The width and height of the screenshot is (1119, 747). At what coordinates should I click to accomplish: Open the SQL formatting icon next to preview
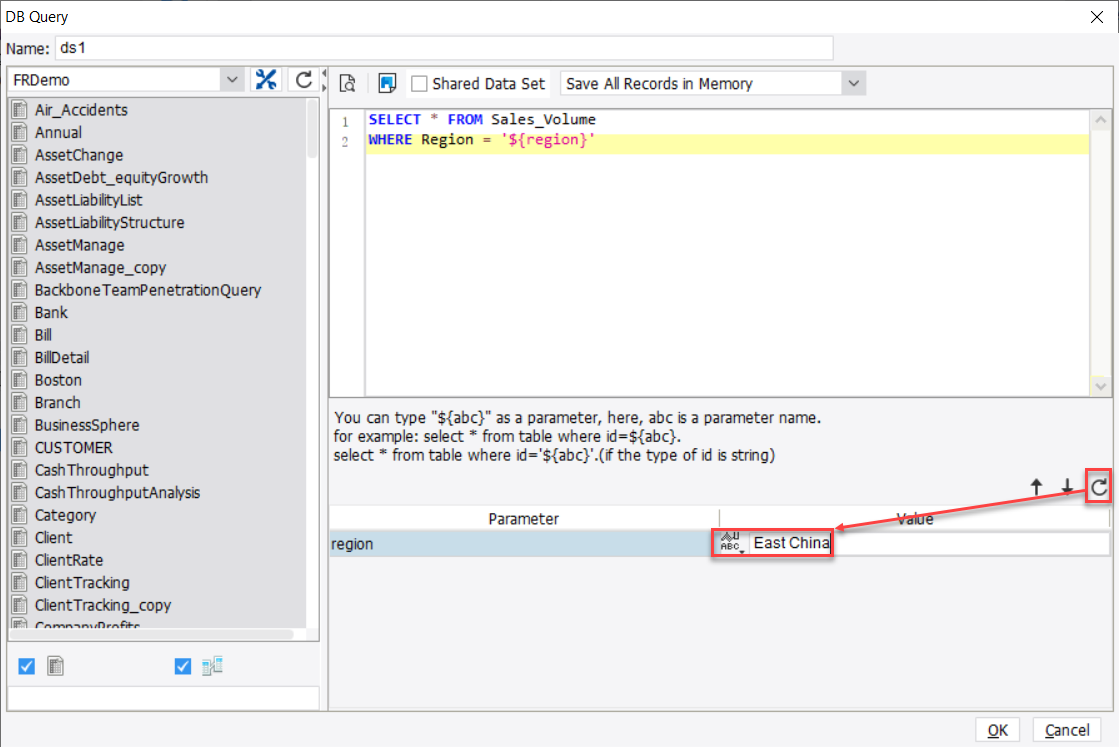pos(388,83)
